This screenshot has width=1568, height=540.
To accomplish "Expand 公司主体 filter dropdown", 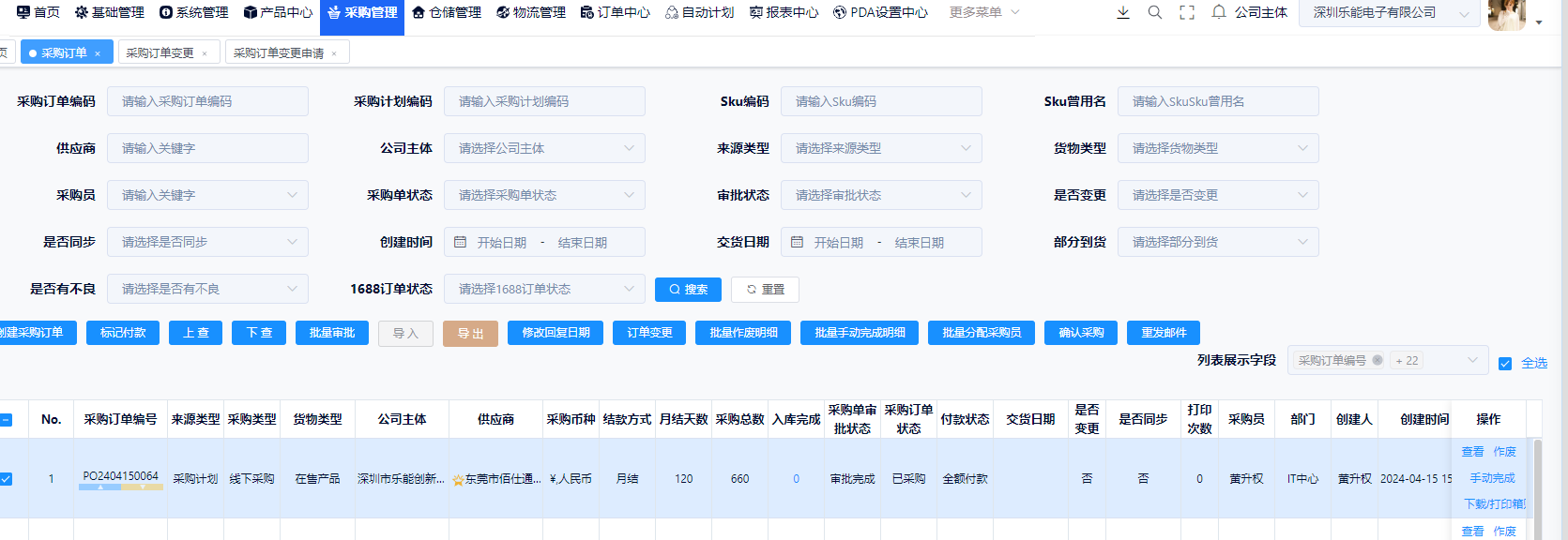I will (x=544, y=148).
